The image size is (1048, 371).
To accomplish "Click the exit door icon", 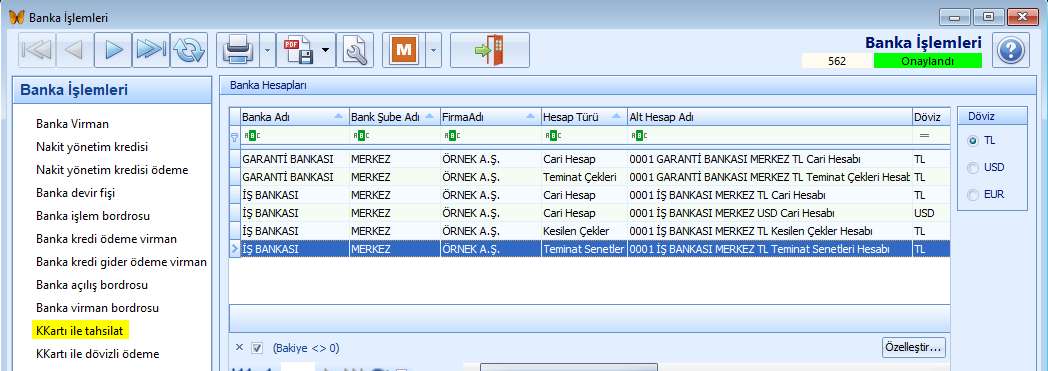I will [490, 50].
